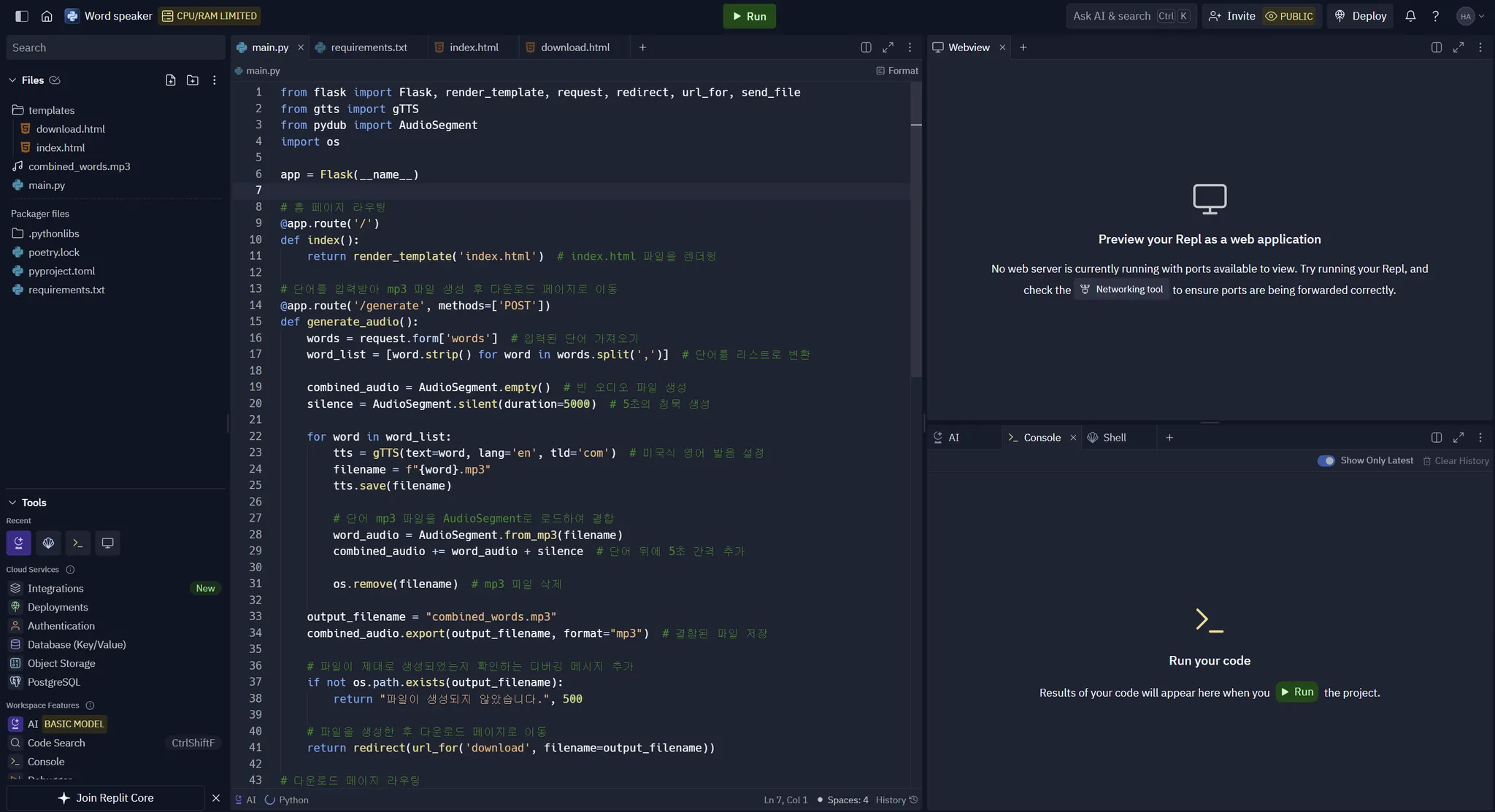Open the notifications bell
This screenshot has height=812, width=1495.
tap(1410, 16)
